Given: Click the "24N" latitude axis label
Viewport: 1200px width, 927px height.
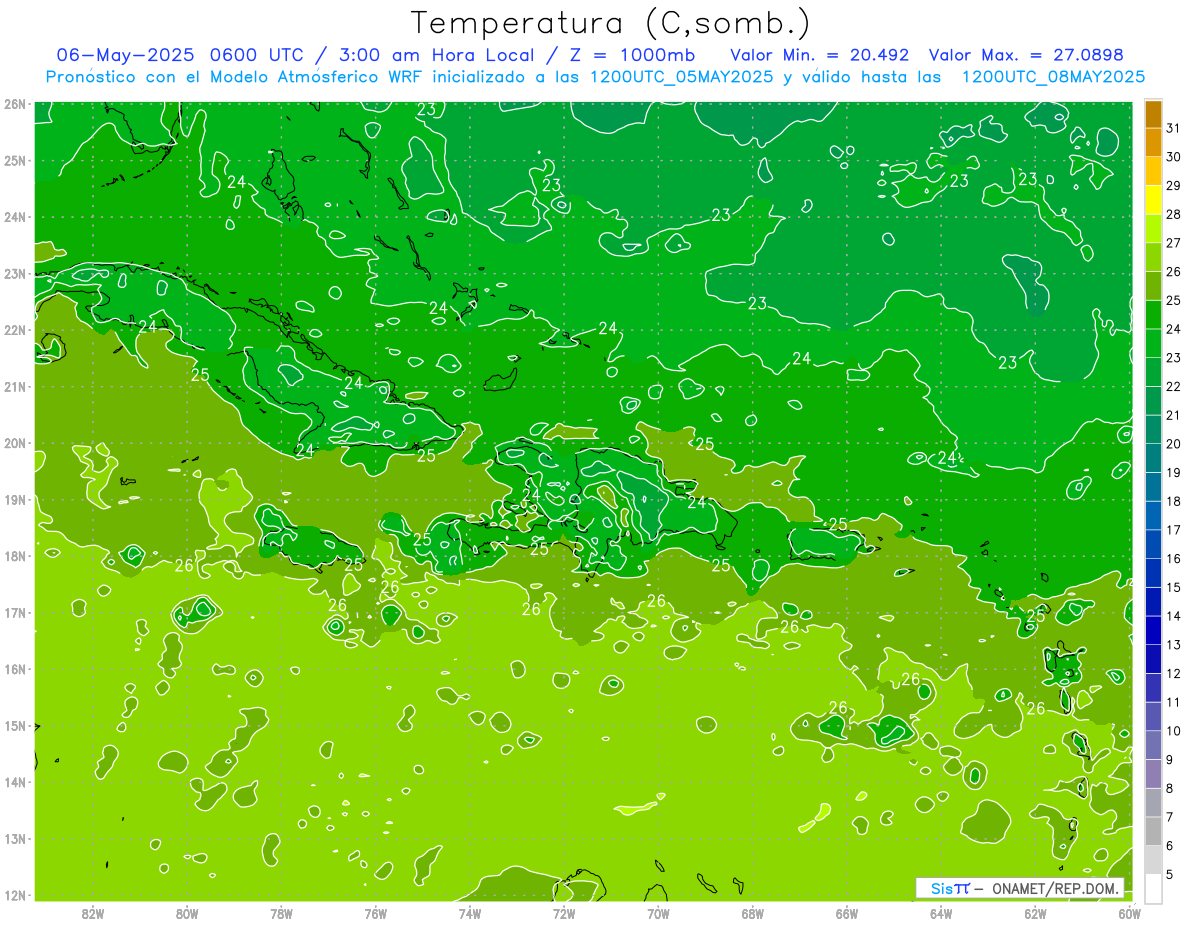Looking at the screenshot, I should pyautogui.click(x=14, y=217).
